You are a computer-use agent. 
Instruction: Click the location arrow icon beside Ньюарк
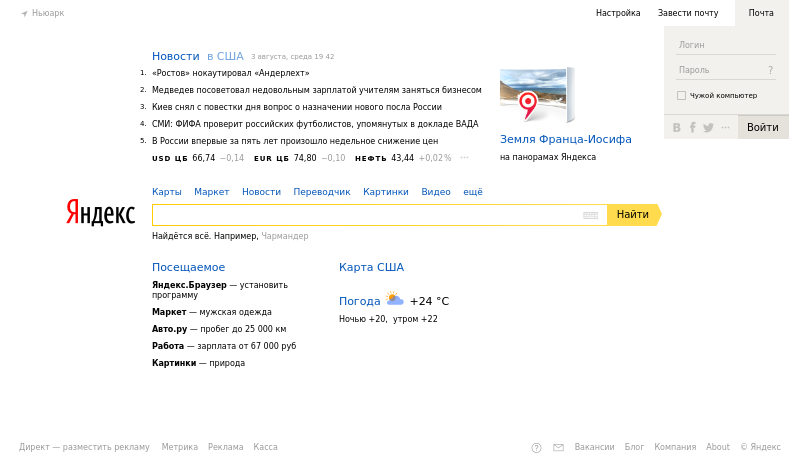point(24,14)
